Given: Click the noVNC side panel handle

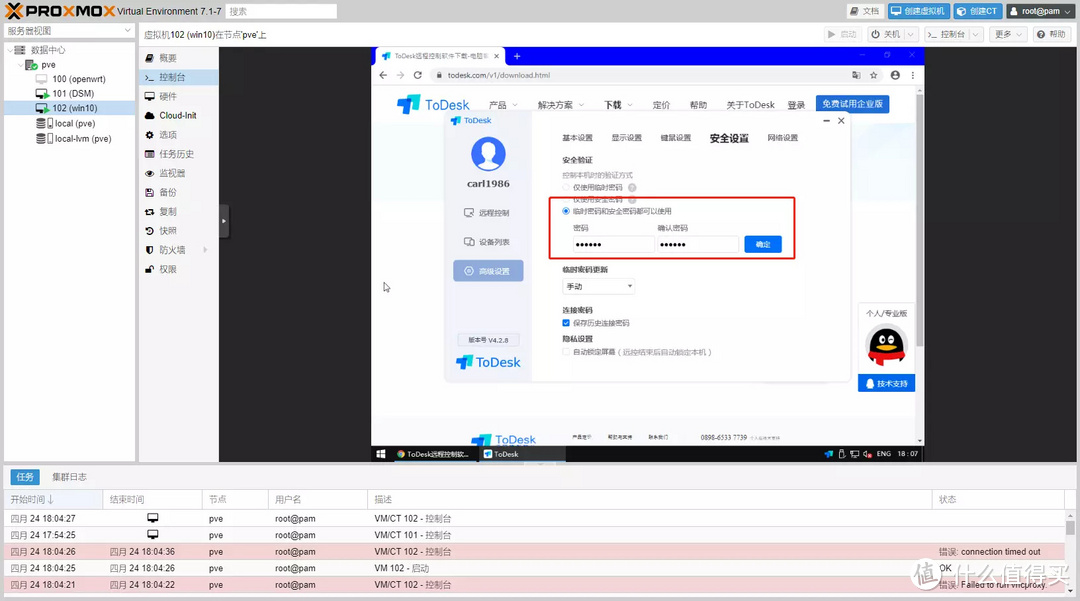Looking at the screenshot, I should coord(224,221).
